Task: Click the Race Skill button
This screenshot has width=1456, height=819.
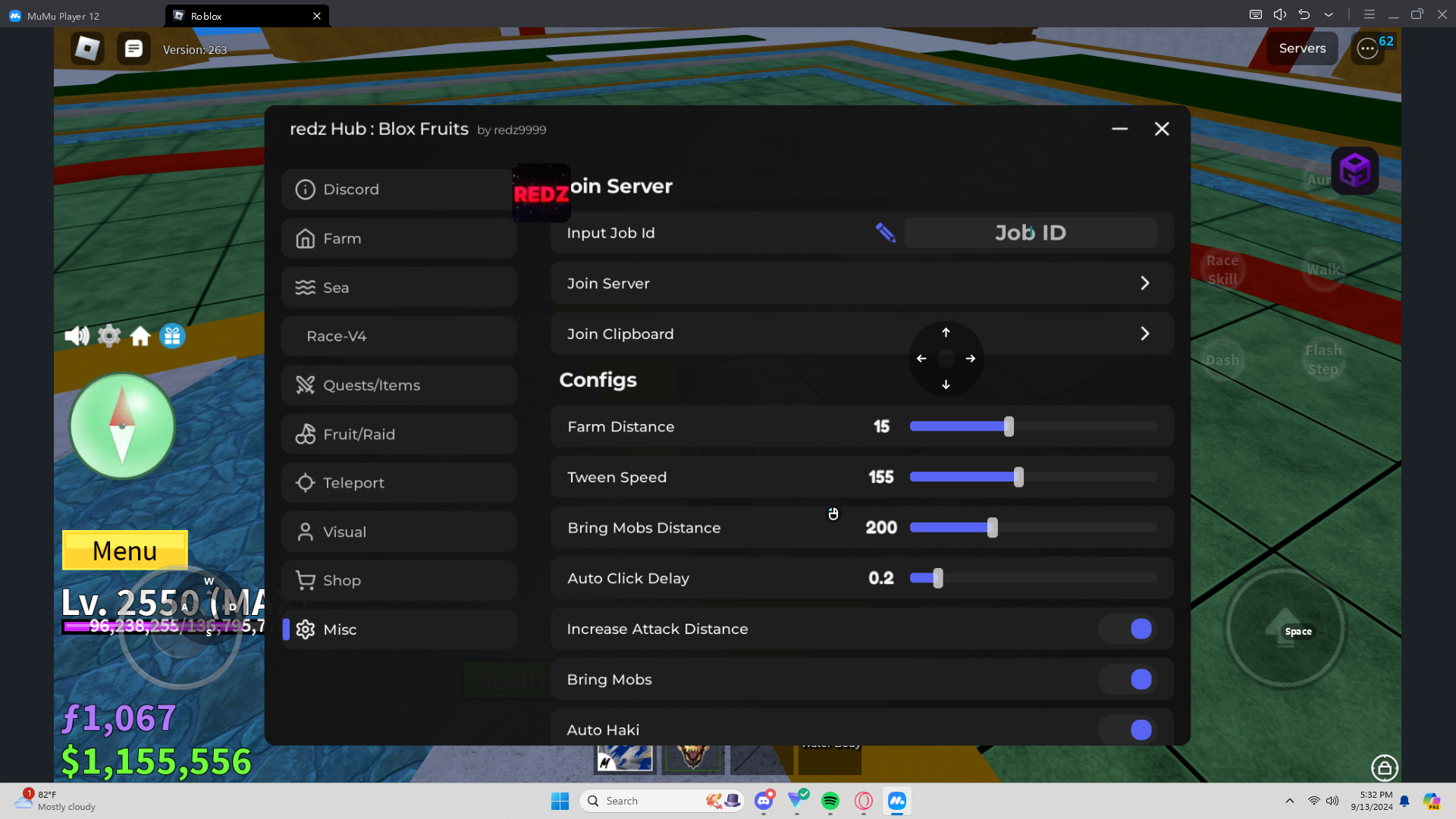Action: (1222, 269)
